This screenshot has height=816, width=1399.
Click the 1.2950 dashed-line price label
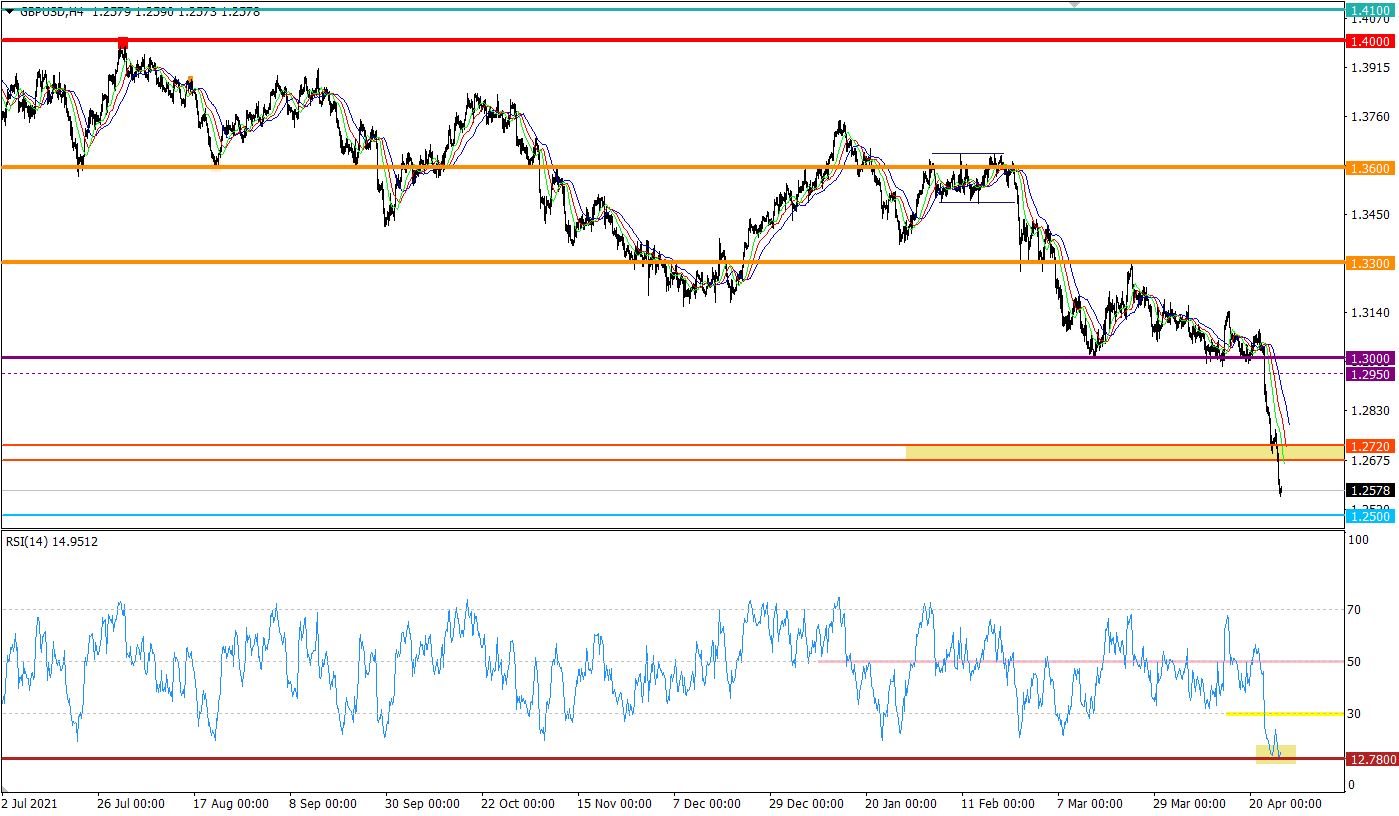pyautogui.click(x=1370, y=374)
